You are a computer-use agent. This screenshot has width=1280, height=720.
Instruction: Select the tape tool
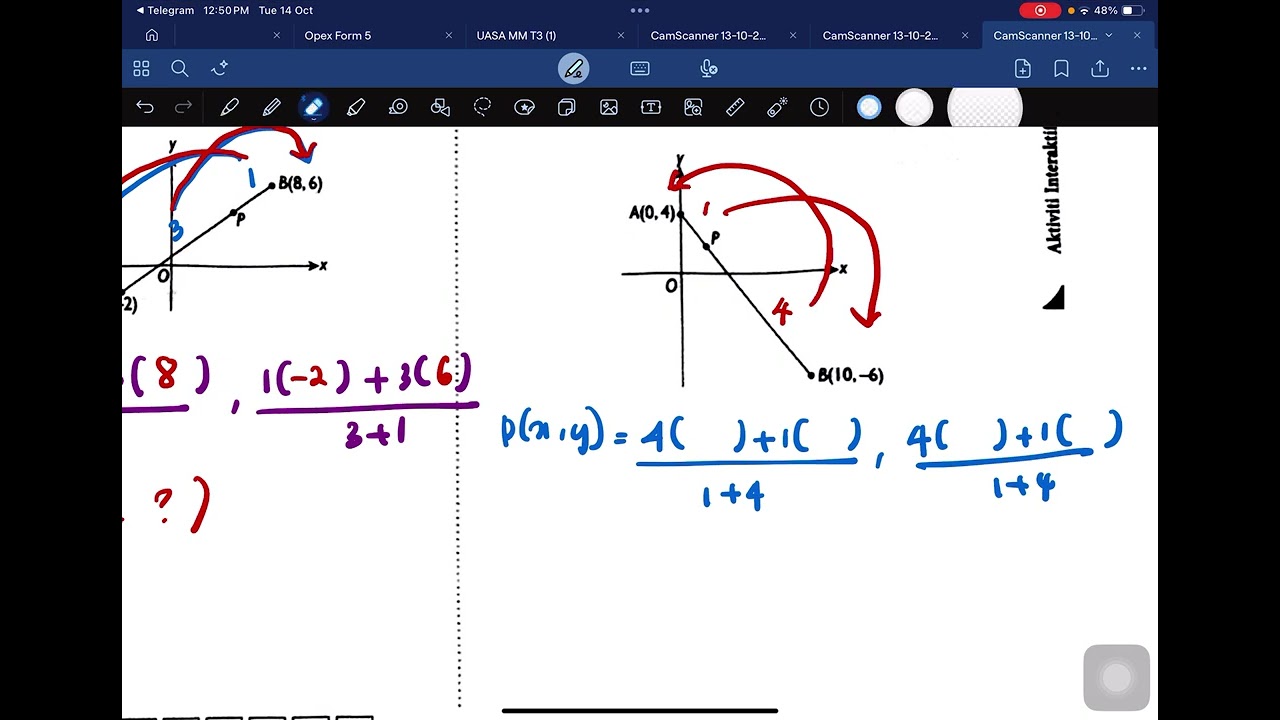tap(398, 107)
